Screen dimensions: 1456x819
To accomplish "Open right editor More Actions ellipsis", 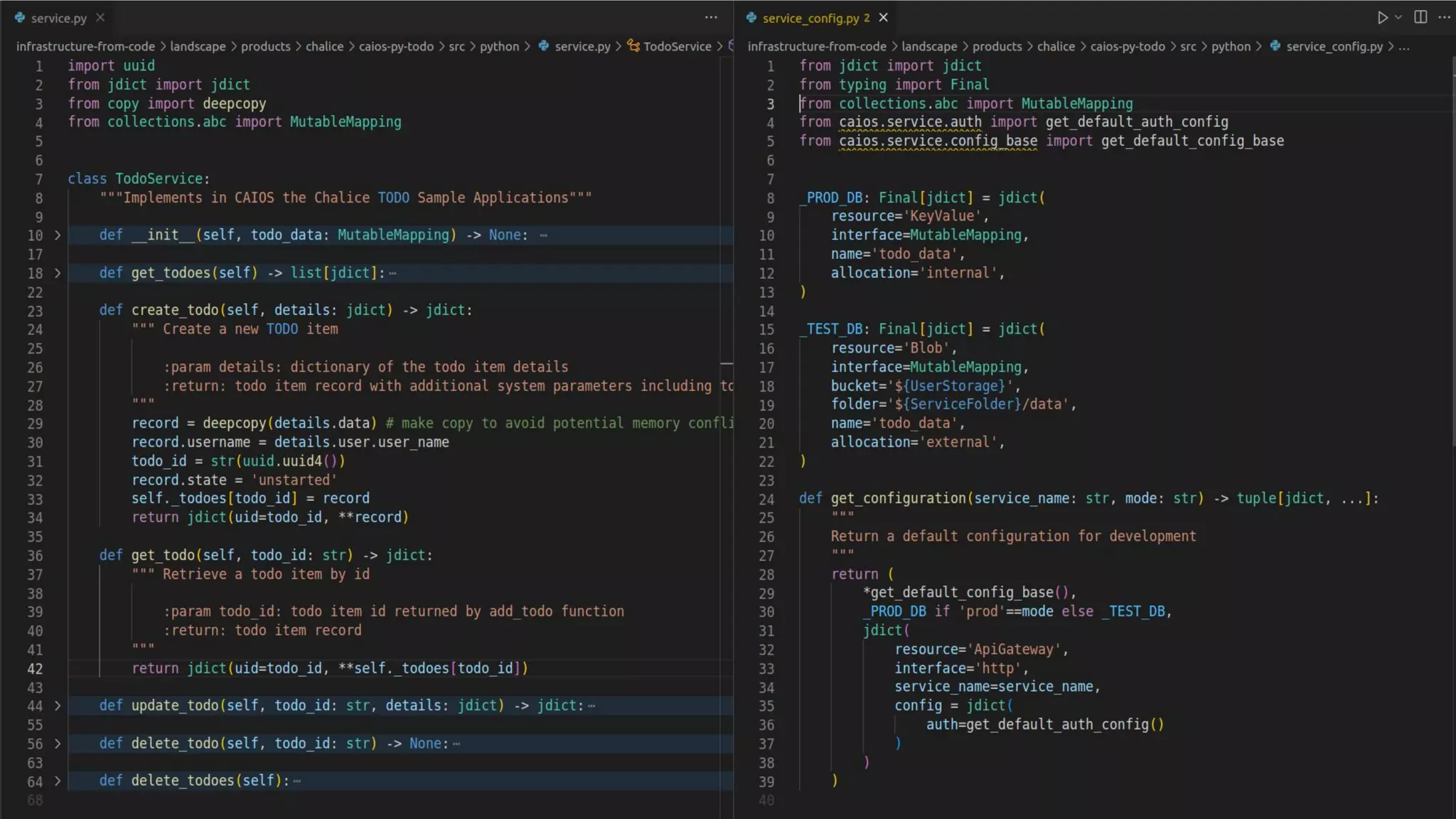I will [x=1444, y=18].
